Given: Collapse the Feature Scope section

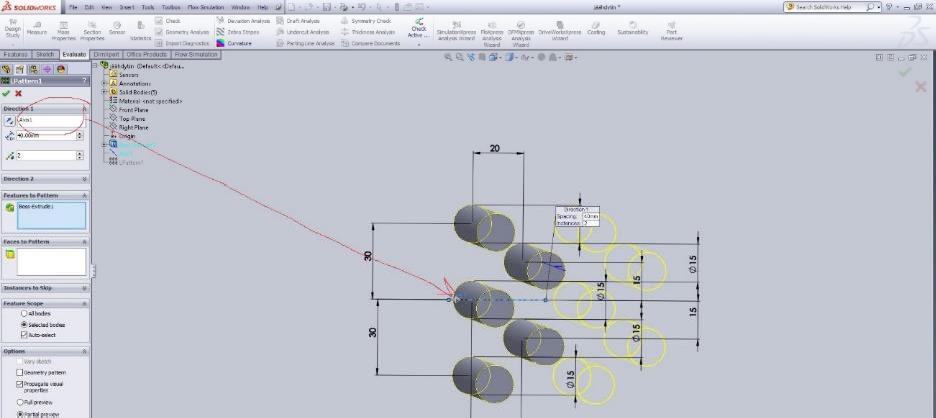Looking at the screenshot, I should 84,304.
